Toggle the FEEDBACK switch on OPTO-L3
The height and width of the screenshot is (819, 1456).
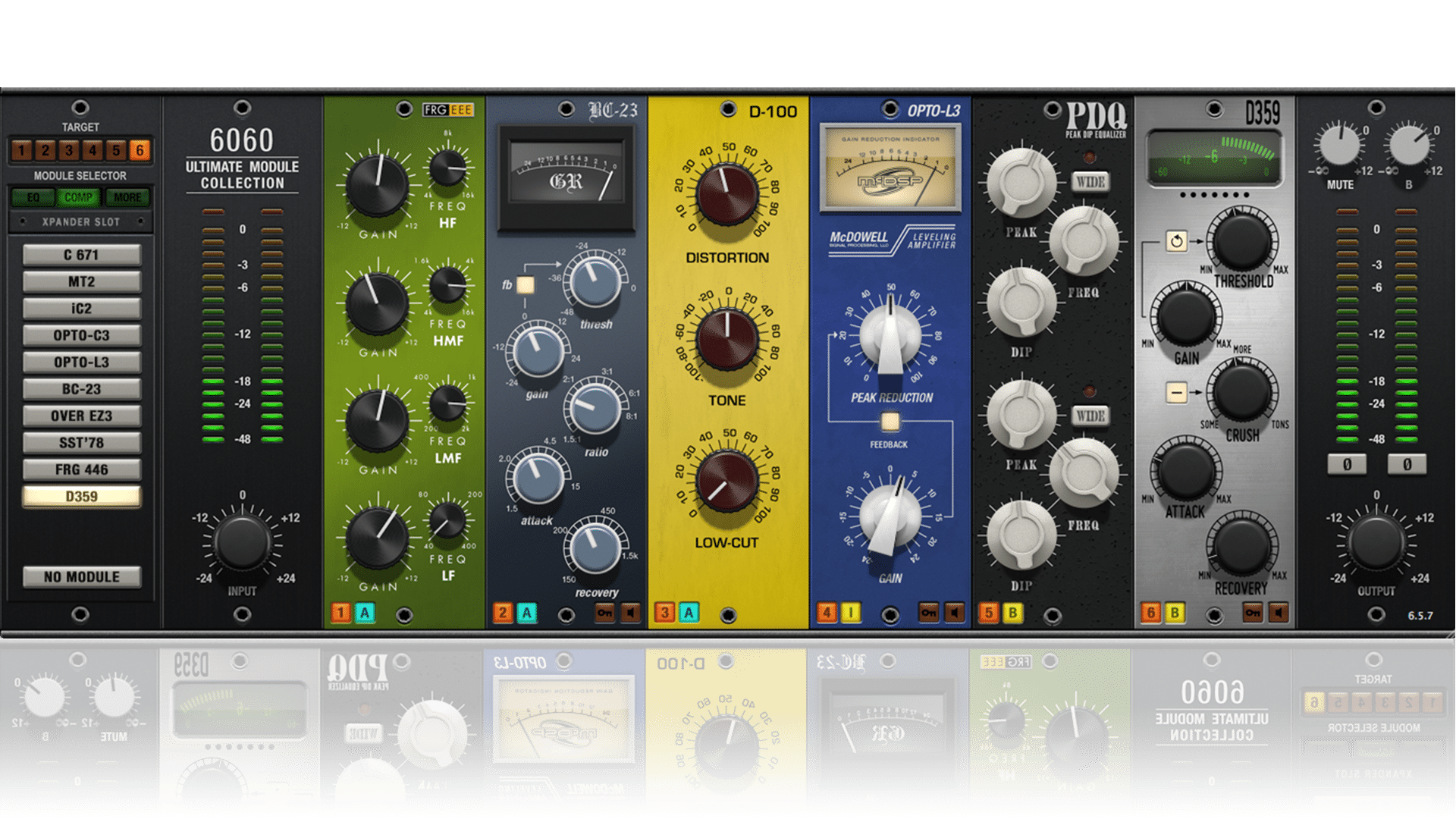tap(890, 422)
